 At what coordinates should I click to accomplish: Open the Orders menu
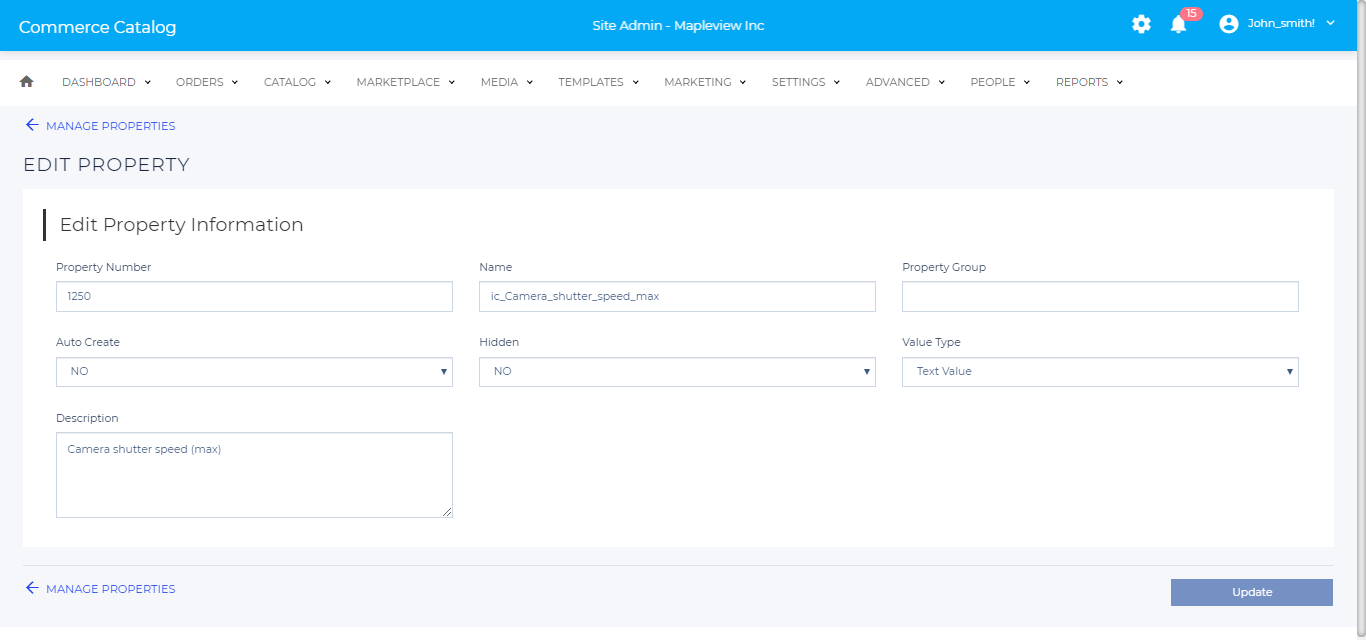tap(207, 82)
